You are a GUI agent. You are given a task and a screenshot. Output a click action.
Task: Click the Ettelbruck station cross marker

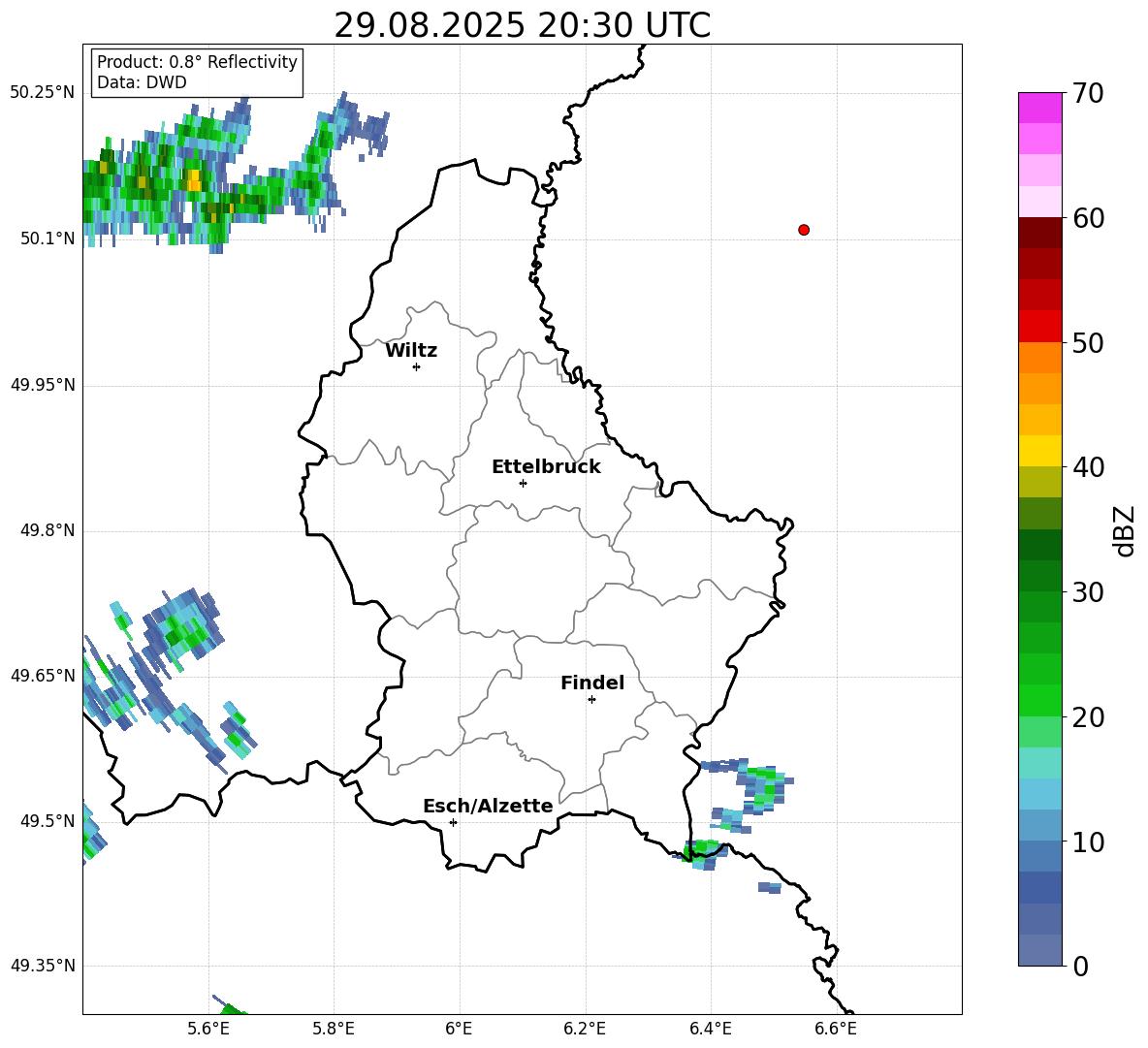[x=523, y=483]
